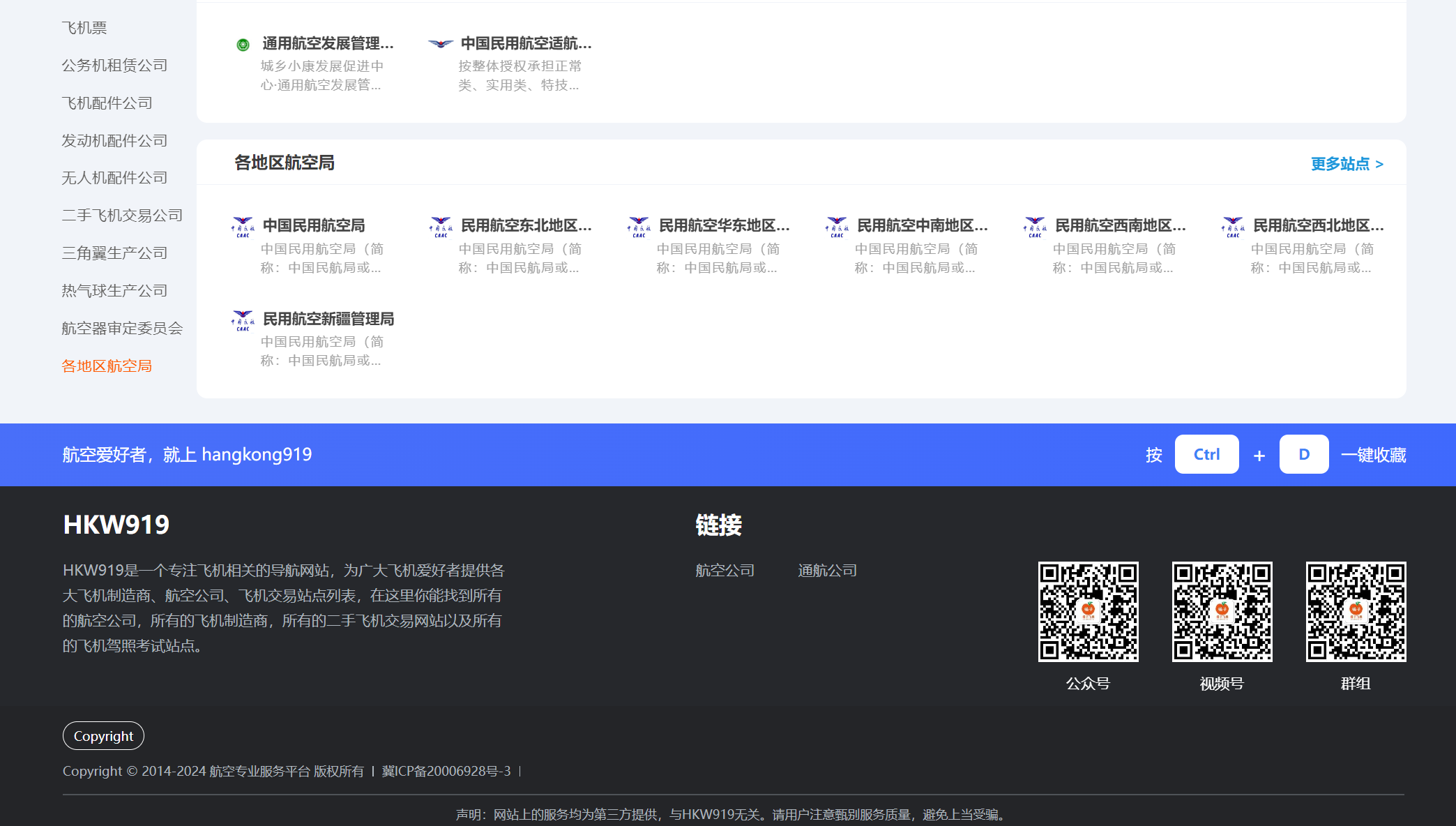Open 航空公司 footer link

tap(725, 571)
